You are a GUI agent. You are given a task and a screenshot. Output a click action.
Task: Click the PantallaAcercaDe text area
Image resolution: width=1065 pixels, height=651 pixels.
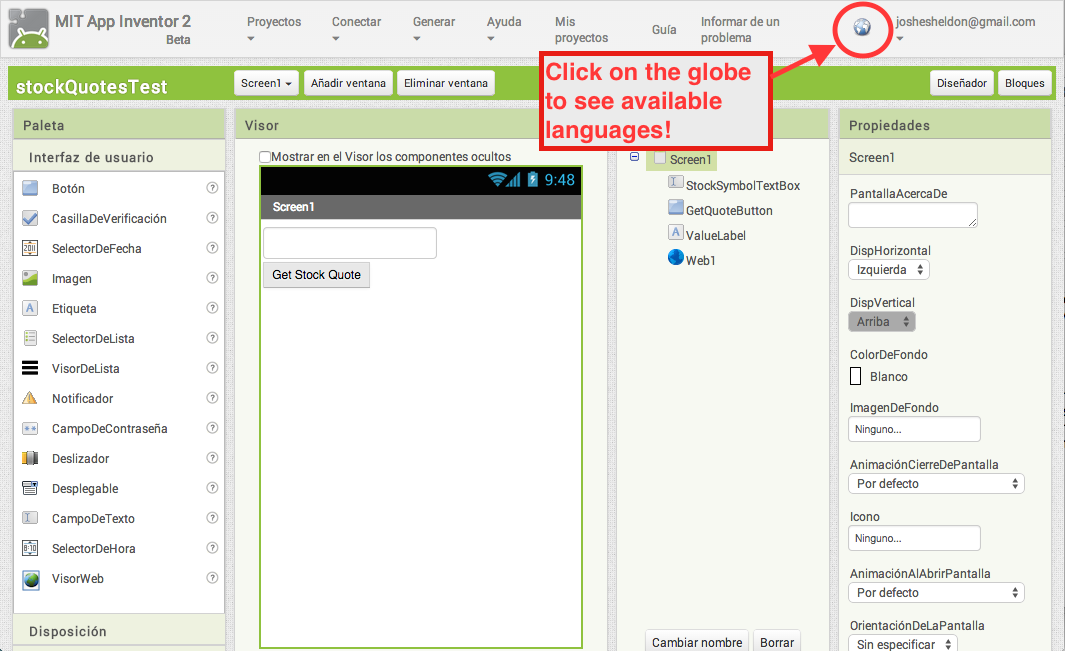pos(913,215)
